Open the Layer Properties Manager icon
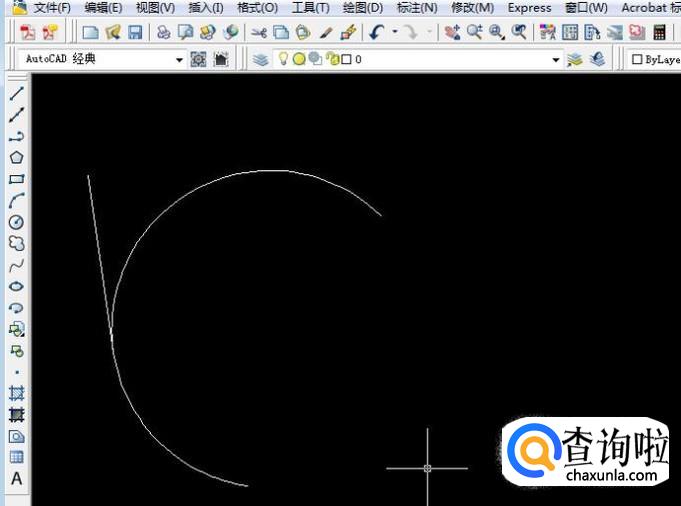Screen dimensions: 681x506 [261, 59]
